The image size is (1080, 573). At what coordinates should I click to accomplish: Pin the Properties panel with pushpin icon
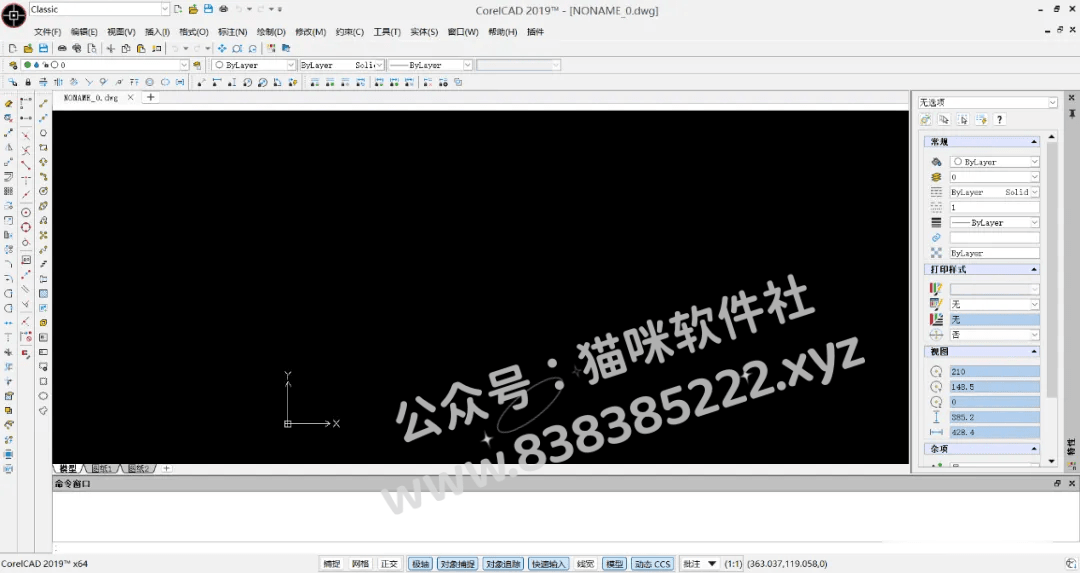click(1072, 113)
